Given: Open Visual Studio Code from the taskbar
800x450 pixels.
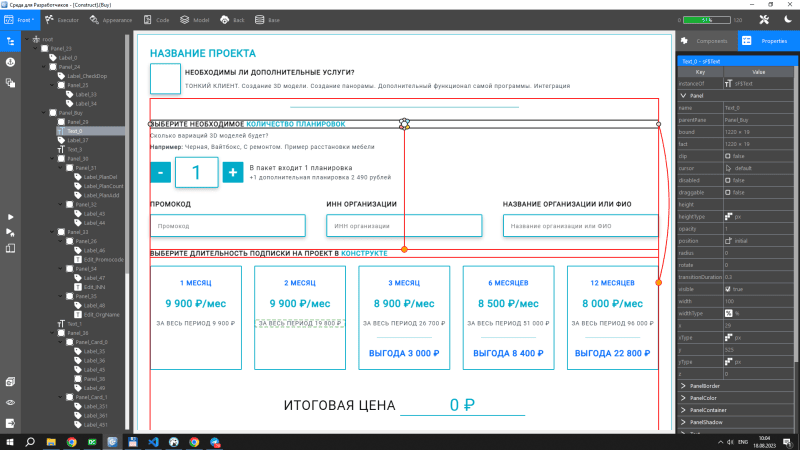Looking at the screenshot, I should click(154, 441).
